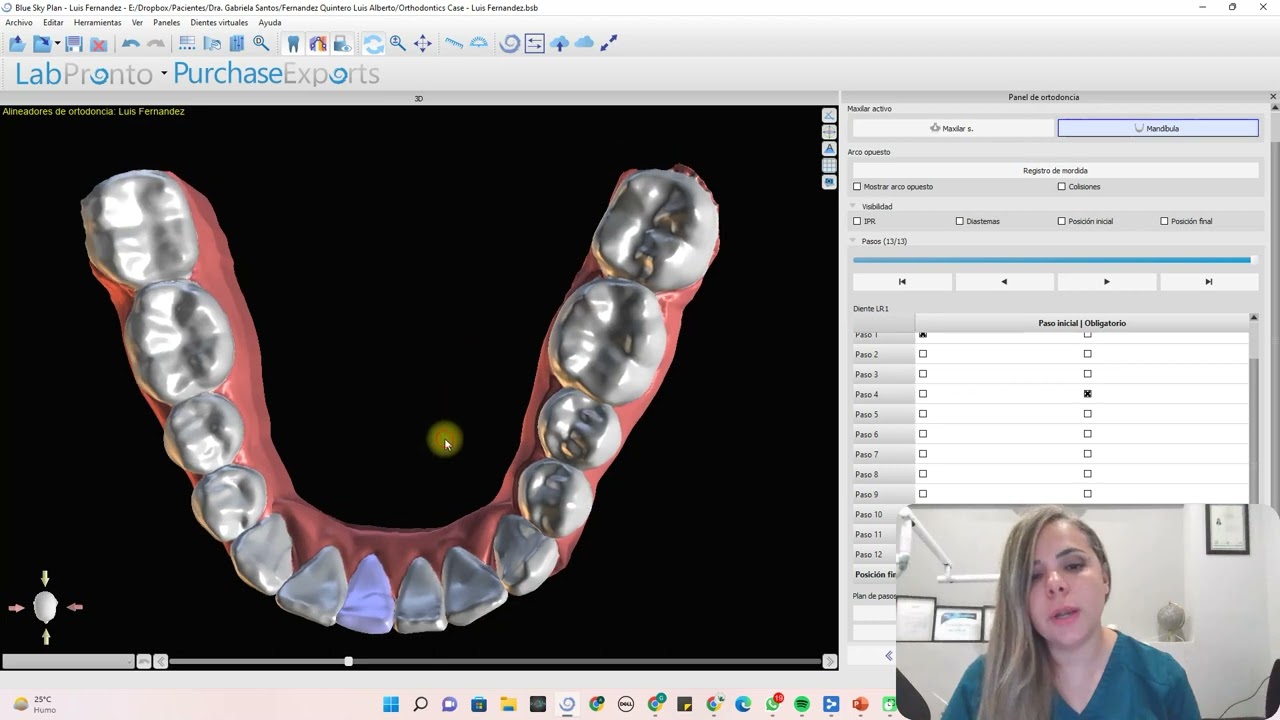The height and width of the screenshot is (720, 1280).
Task: Open the Paneles menu
Action: click(167, 22)
